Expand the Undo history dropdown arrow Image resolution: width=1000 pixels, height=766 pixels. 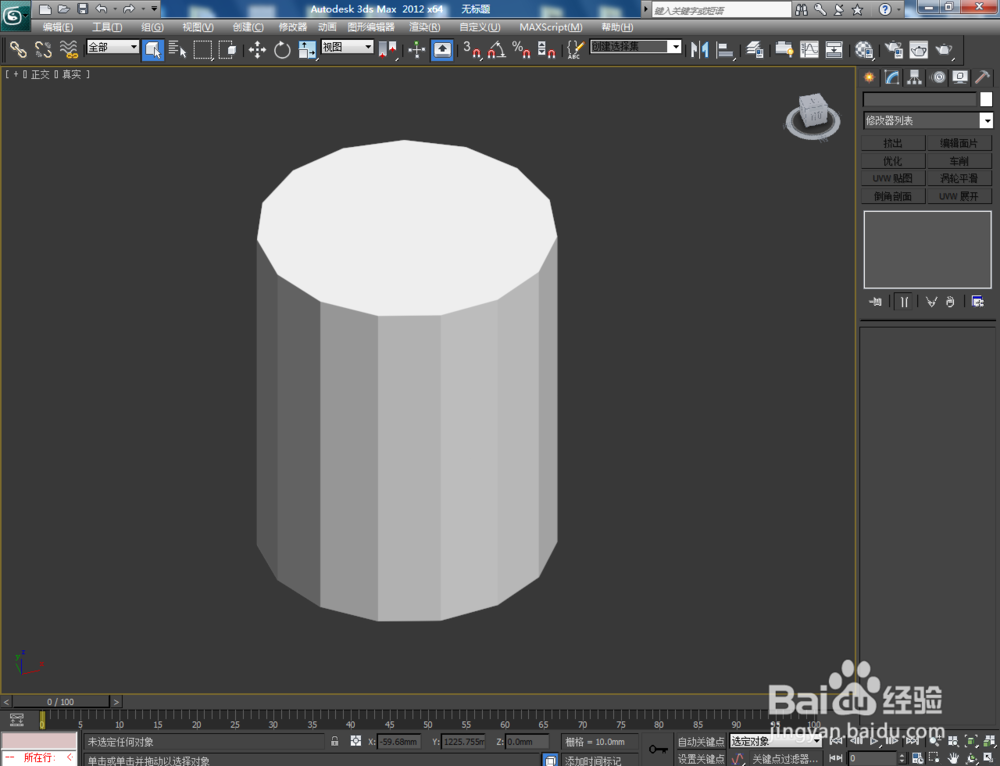(x=115, y=9)
